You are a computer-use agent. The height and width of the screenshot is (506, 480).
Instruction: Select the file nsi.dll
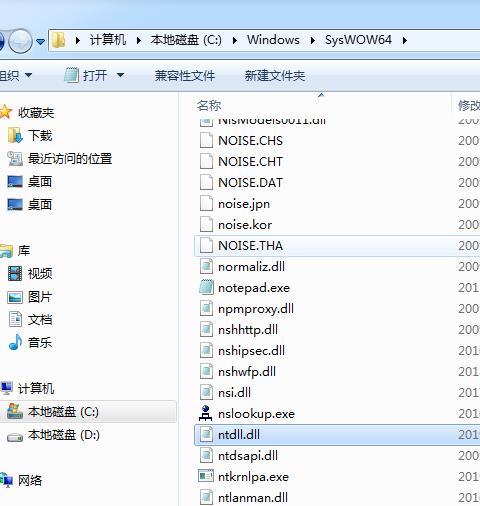pos(234,393)
